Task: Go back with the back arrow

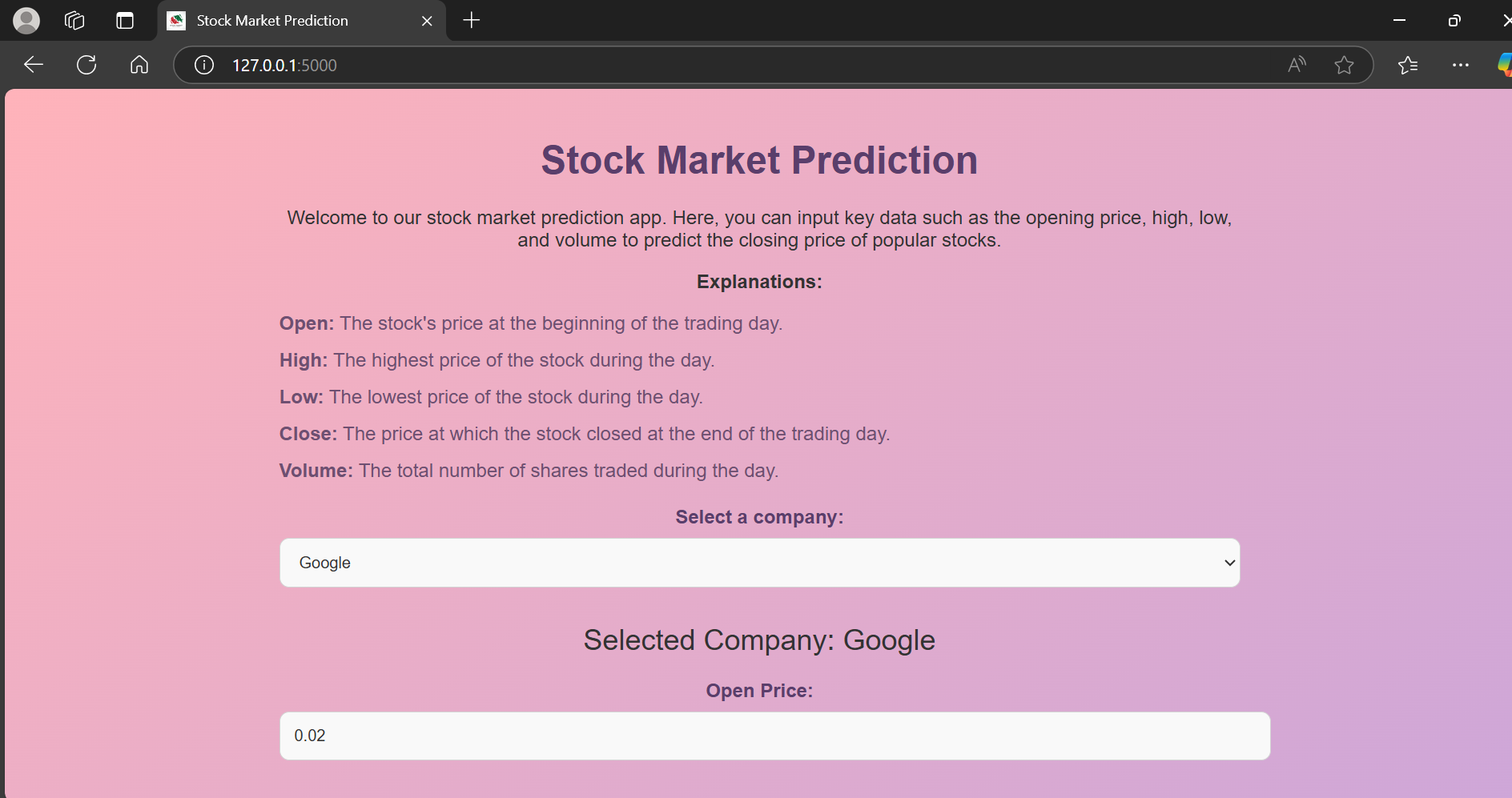Action: tap(34, 65)
